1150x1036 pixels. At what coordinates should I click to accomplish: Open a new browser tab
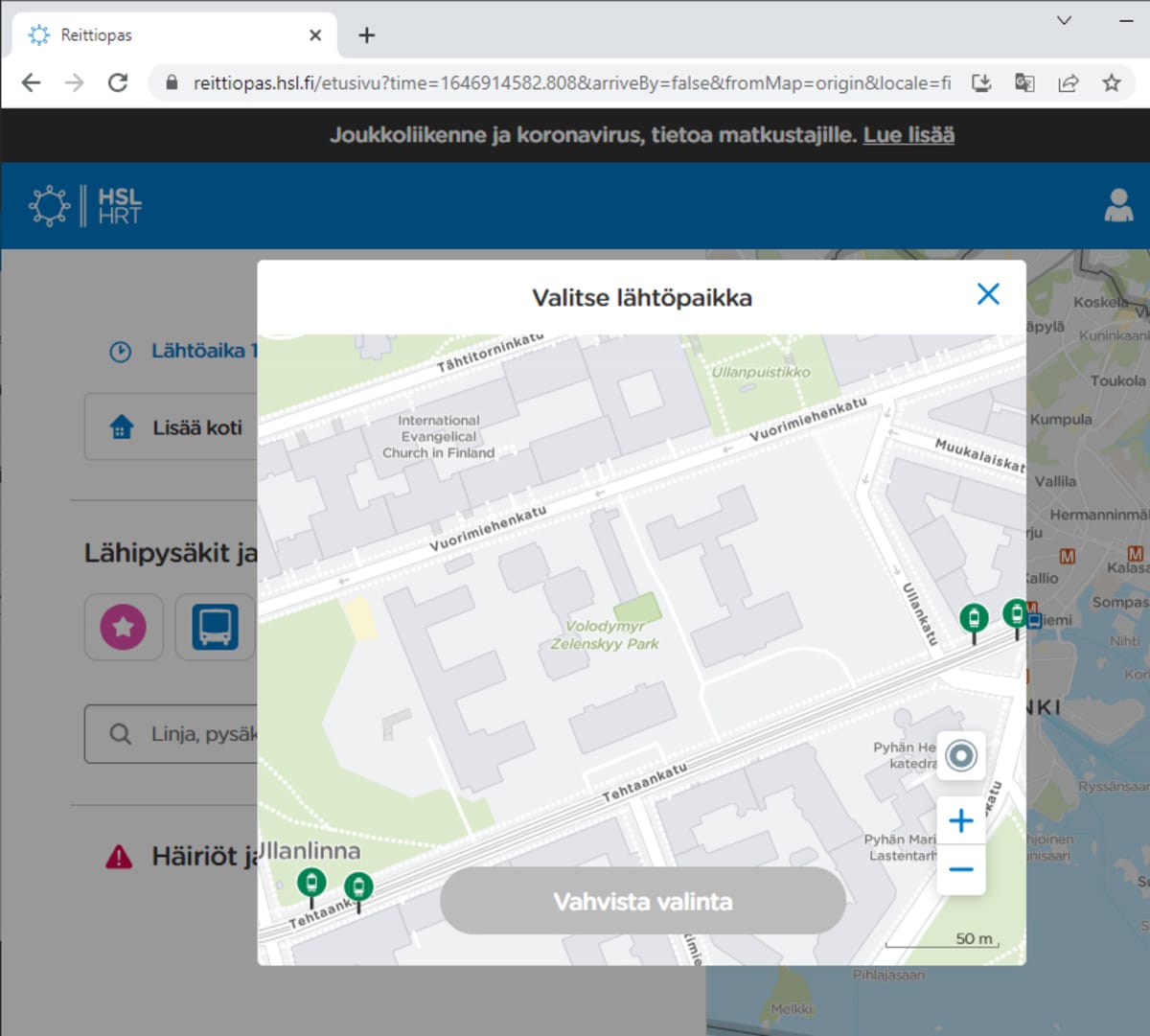366,35
